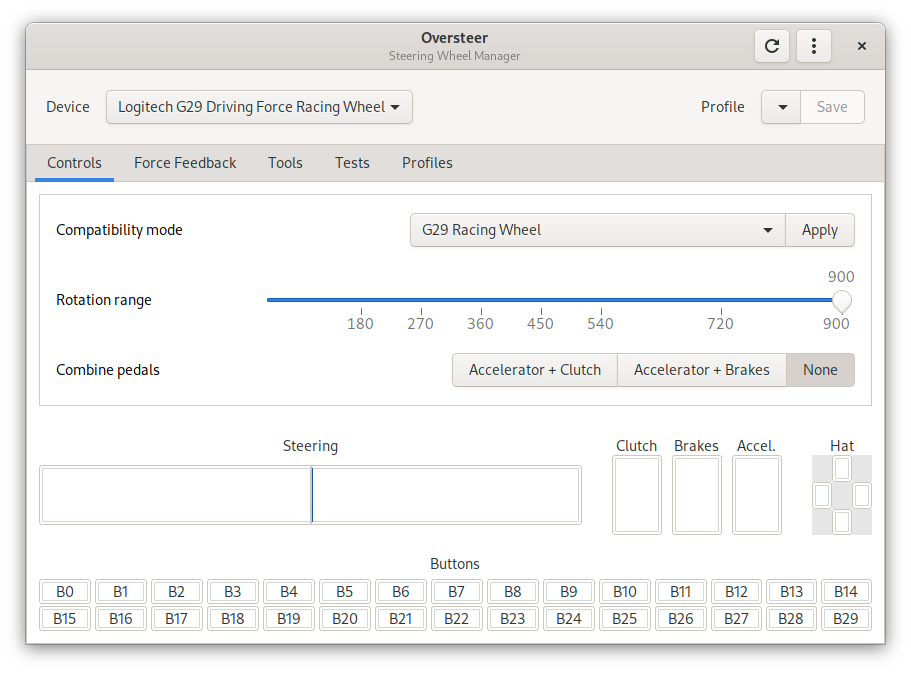The height and width of the screenshot is (673, 911).
Task: Close the Oversteer window
Action: (x=862, y=46)
